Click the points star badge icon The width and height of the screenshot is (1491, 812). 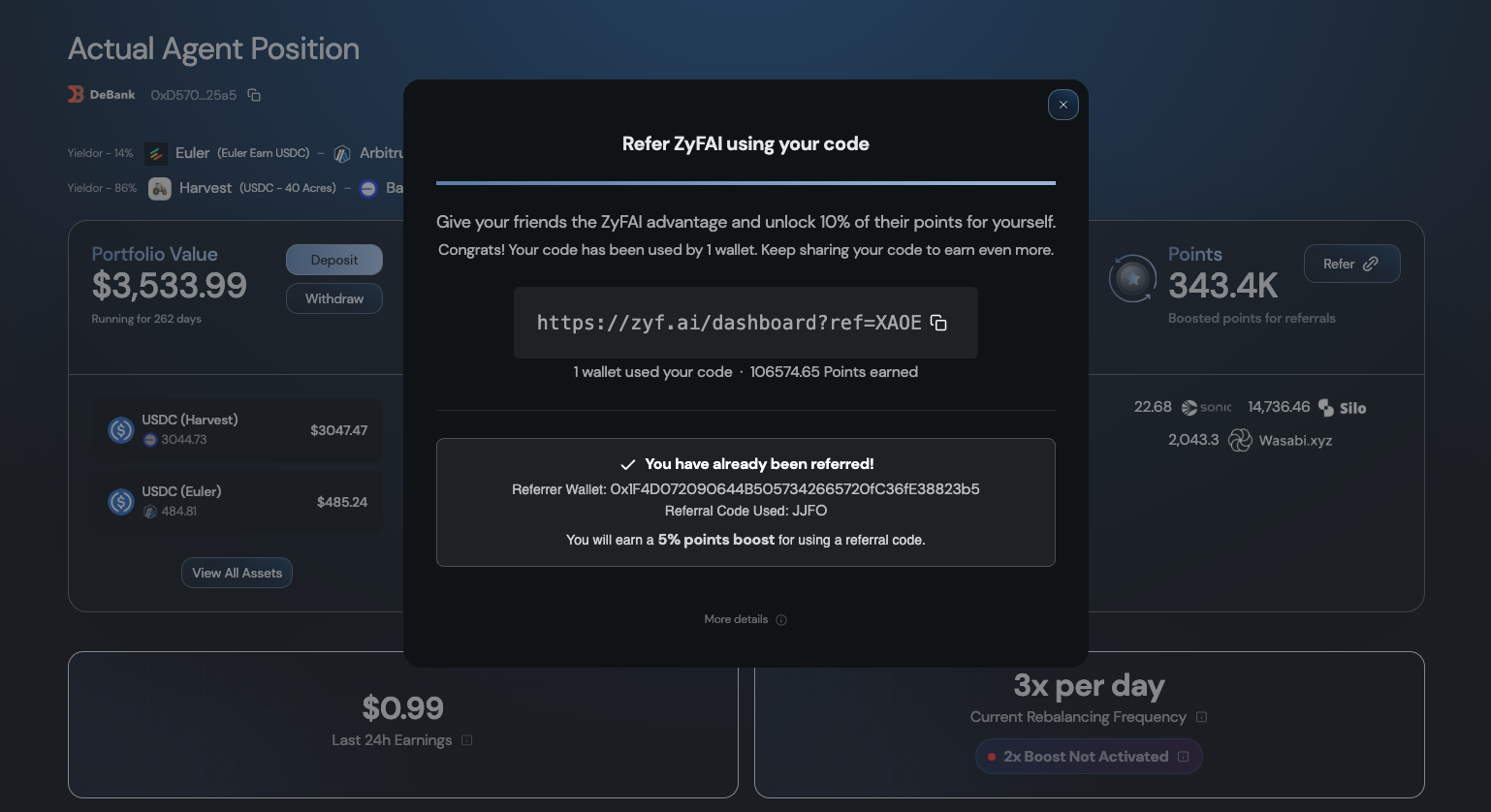click(x=1132, y=279)
